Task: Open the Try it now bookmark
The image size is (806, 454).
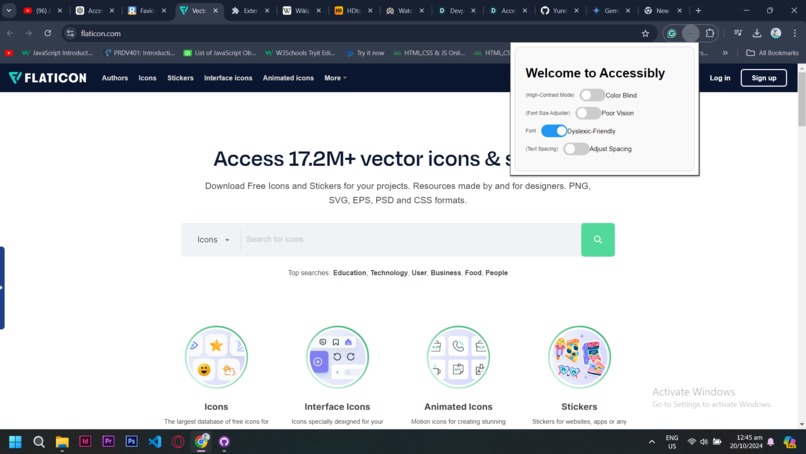Action: 365,53
